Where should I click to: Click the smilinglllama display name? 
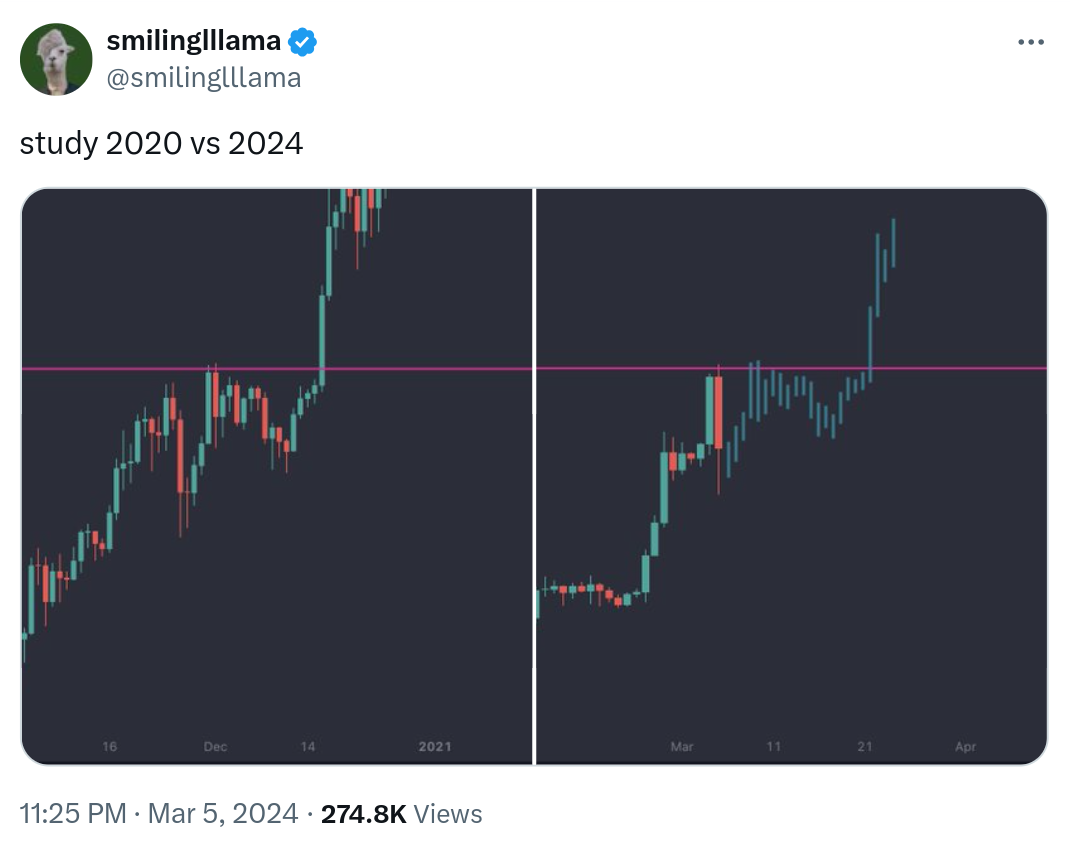pos(194,42)
